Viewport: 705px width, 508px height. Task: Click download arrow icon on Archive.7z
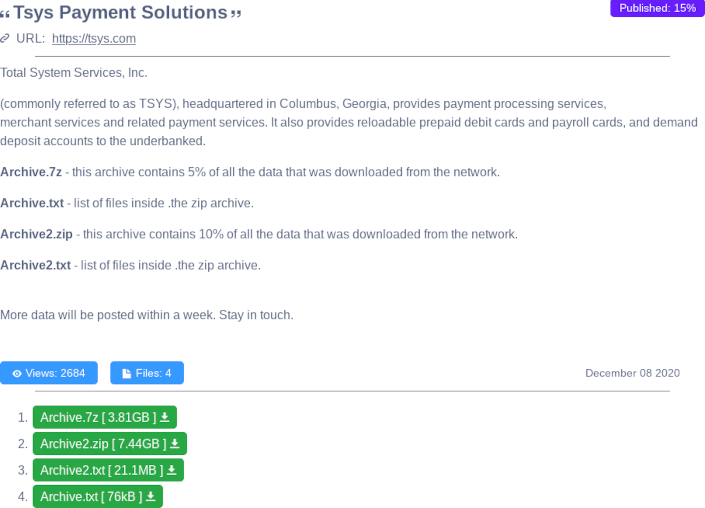(x=165, y=417)
